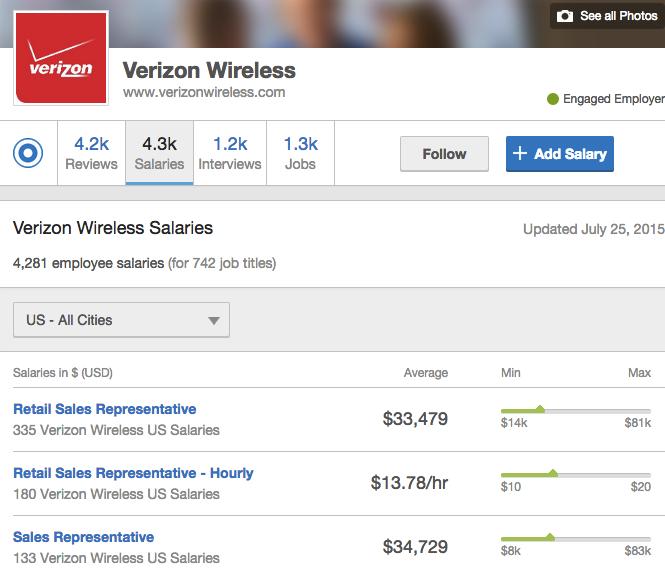Click the 335 Verizon Wireless US Salaries text
665x578 pixels.
(116, 430)
